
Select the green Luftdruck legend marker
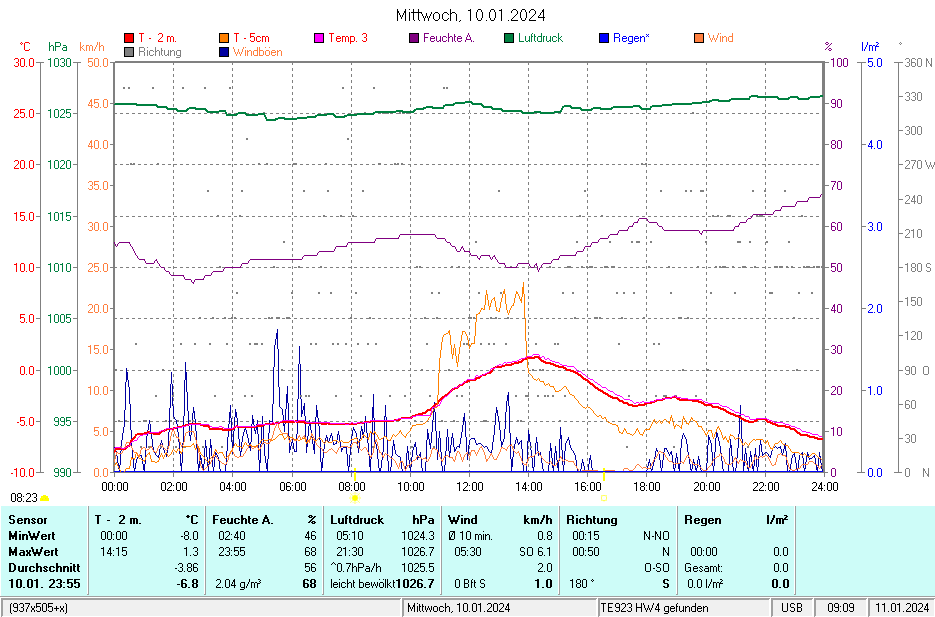[x=509, y=38]
